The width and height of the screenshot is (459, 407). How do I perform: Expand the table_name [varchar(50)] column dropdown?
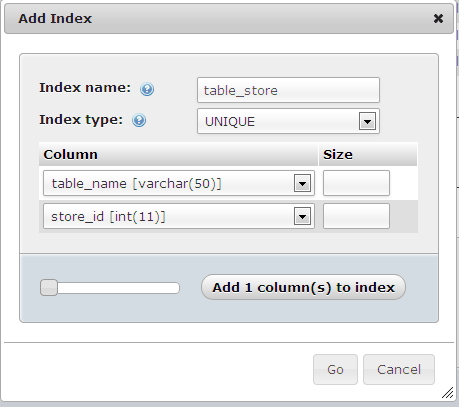click(179, 183)
